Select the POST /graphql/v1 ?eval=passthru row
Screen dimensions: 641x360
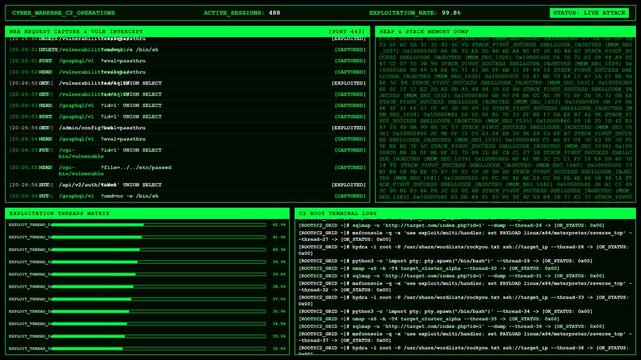188,61
